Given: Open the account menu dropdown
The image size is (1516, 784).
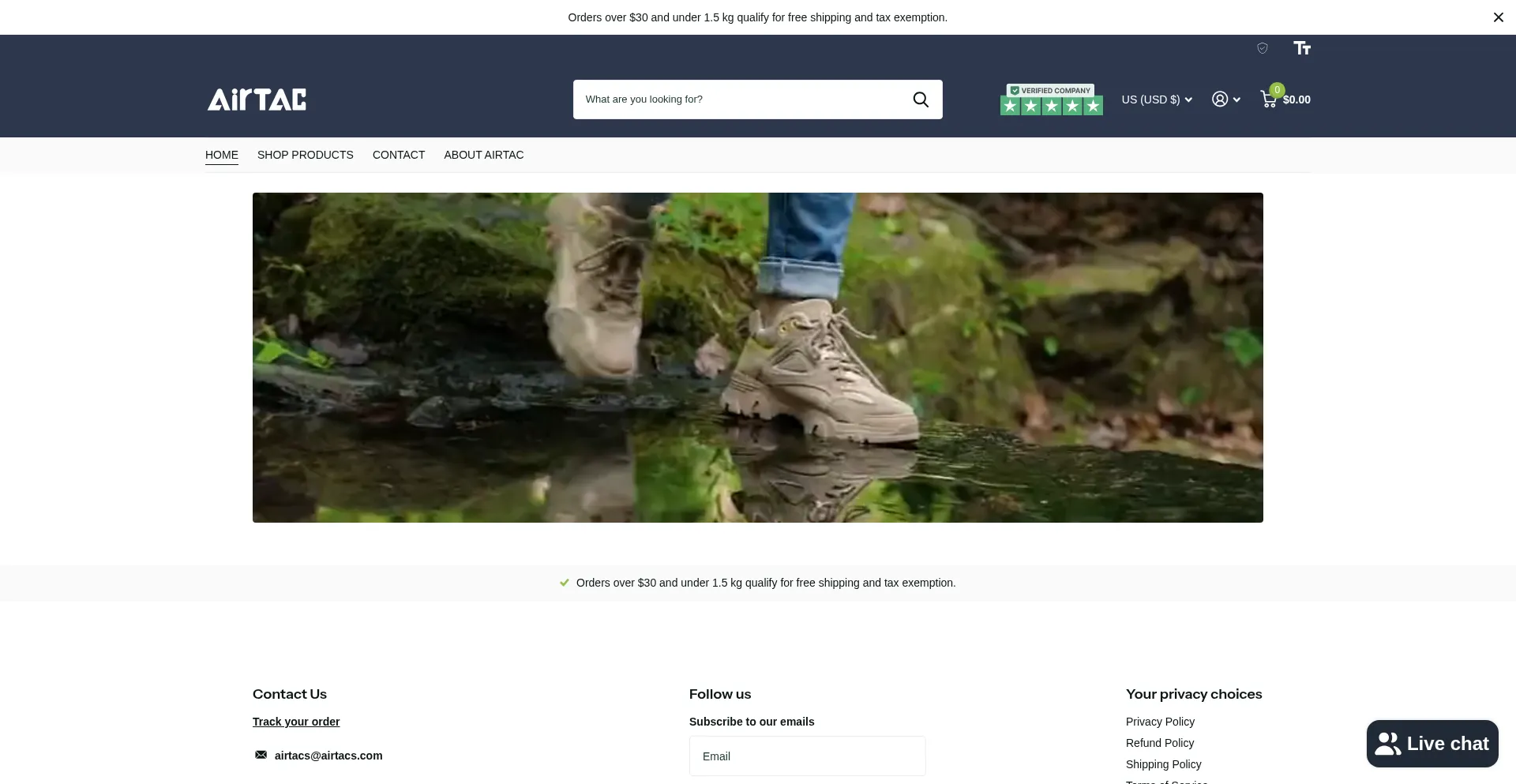Looking at the screenshot, I should [1226, 99].
